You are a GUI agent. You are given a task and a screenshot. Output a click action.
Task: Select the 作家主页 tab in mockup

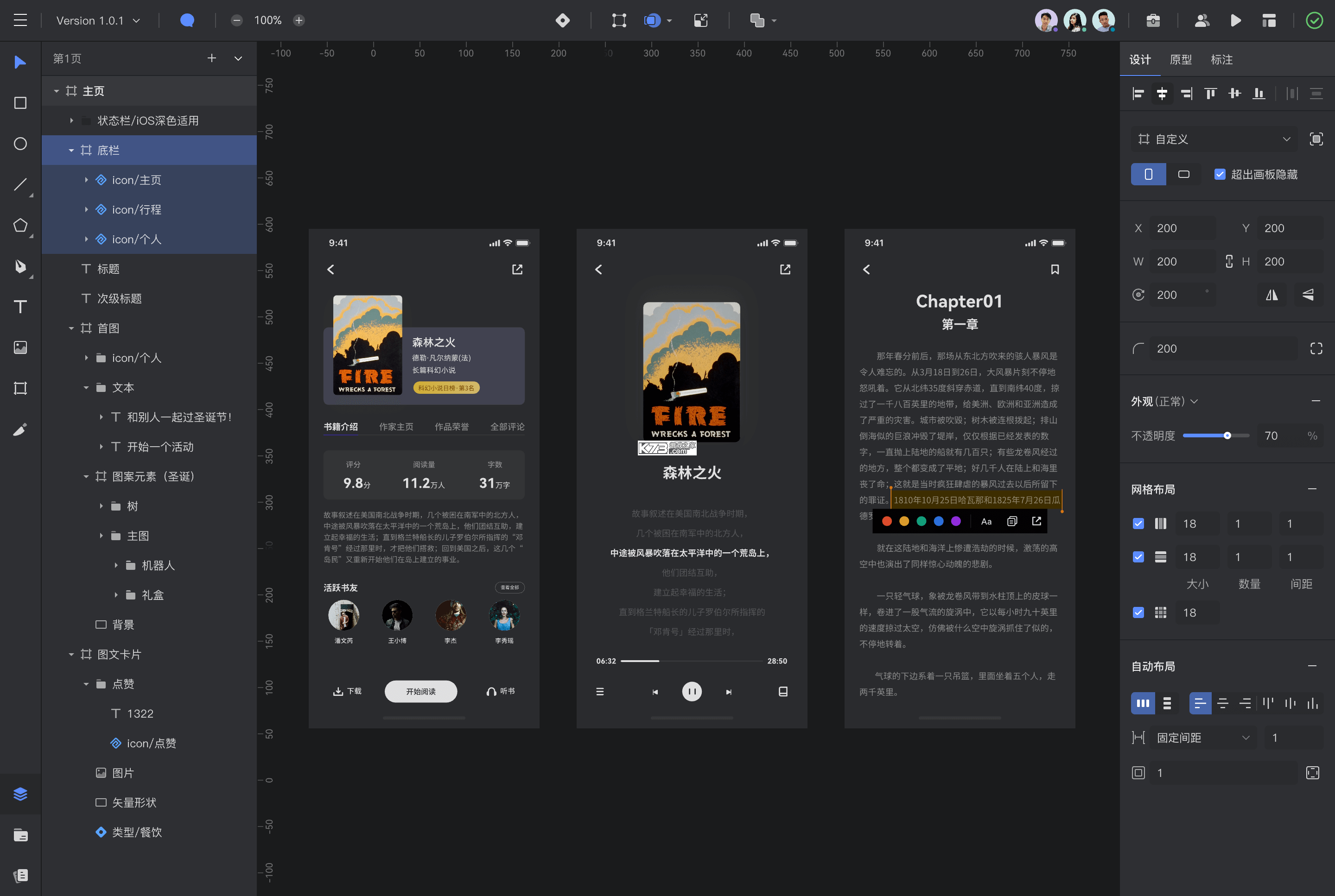[x=396, y=426]
